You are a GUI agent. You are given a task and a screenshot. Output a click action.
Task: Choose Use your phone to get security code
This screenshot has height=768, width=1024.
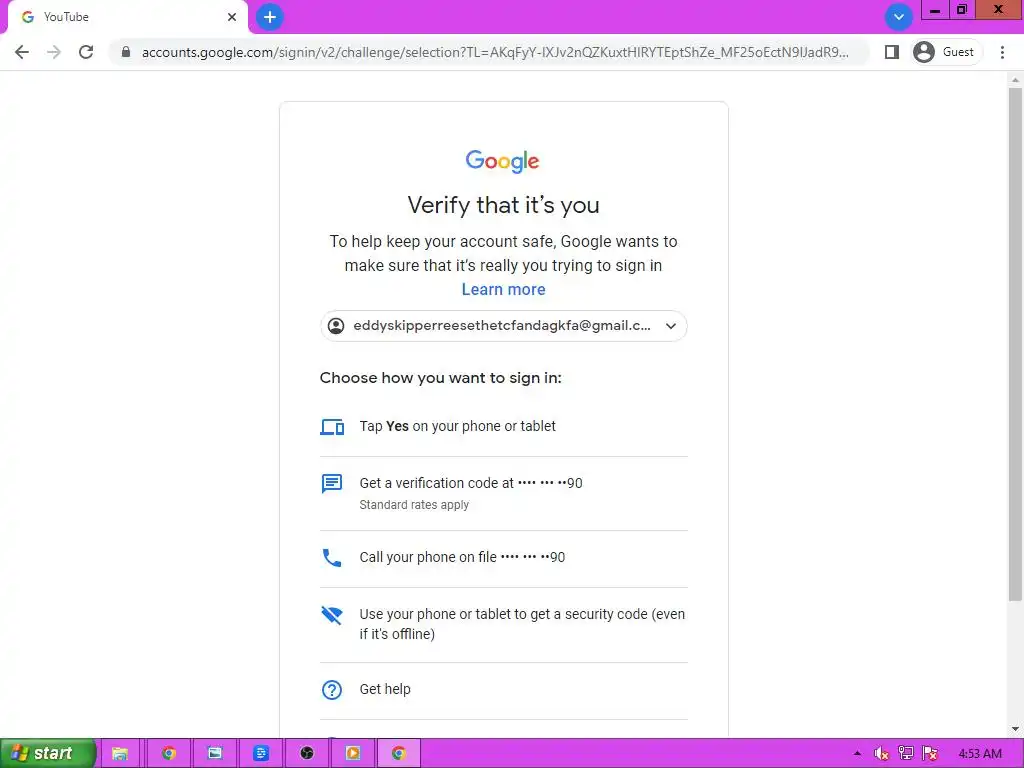tap(504, 624)
